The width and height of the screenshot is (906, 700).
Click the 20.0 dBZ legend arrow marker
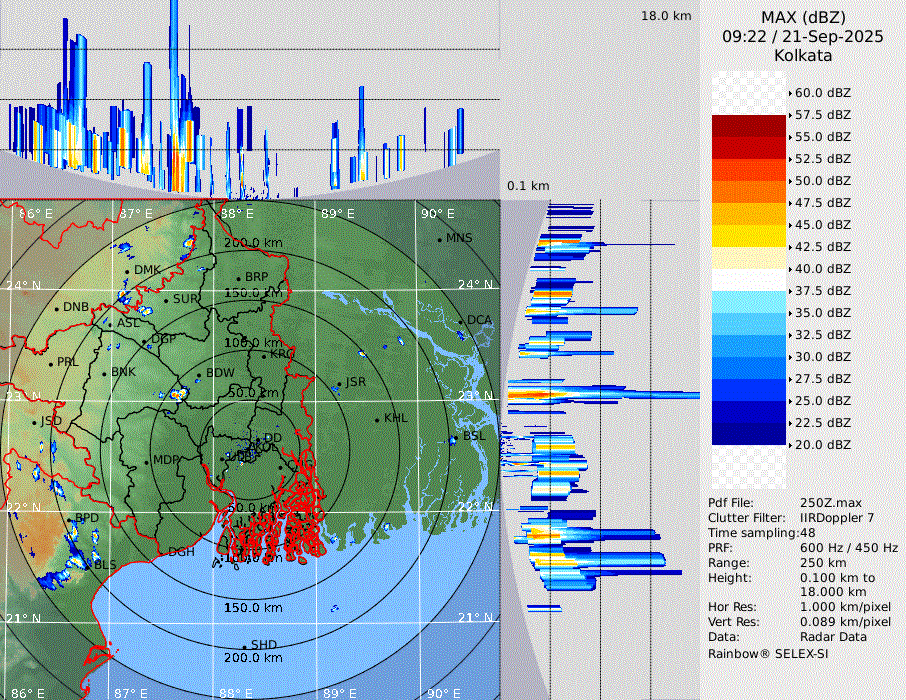pos(791,445)
